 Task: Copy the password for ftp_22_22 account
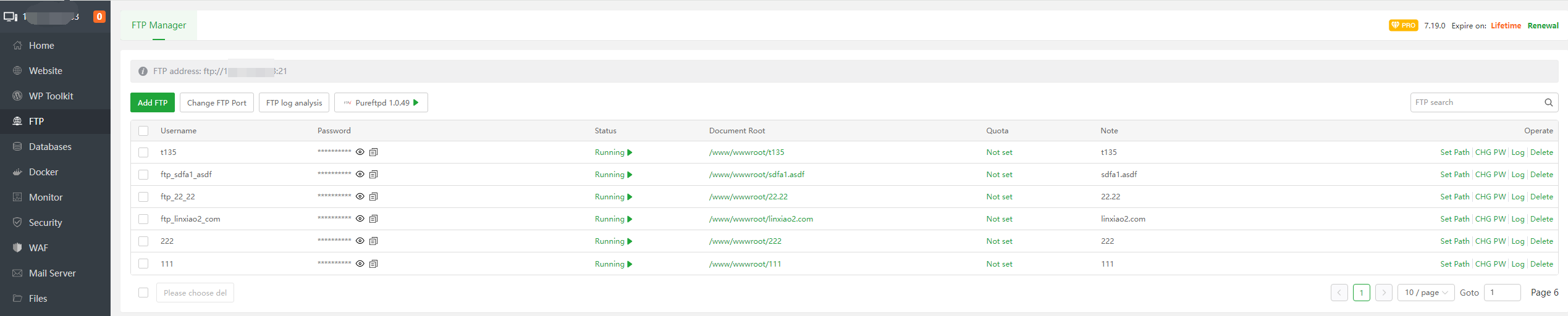tap(373, 197)
